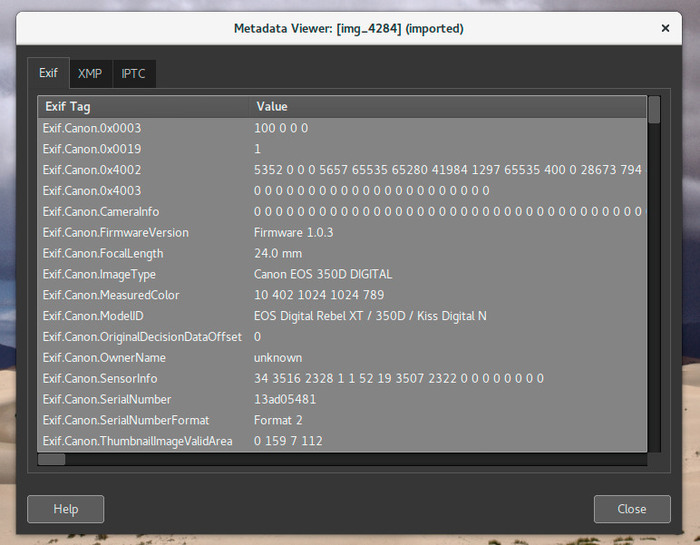
Task: Select the Exif.Canon.0x0003 row
Action: click(x=342, y=128)
